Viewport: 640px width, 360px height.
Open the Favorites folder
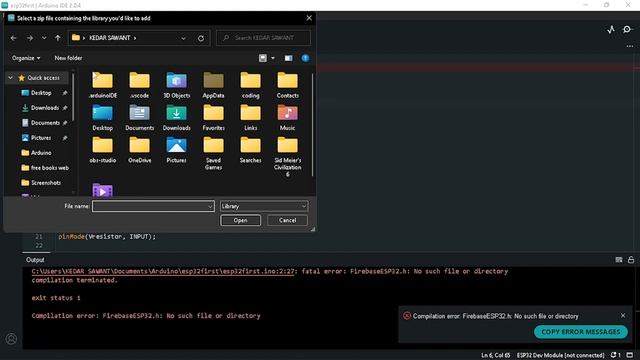tap(213, 118)
